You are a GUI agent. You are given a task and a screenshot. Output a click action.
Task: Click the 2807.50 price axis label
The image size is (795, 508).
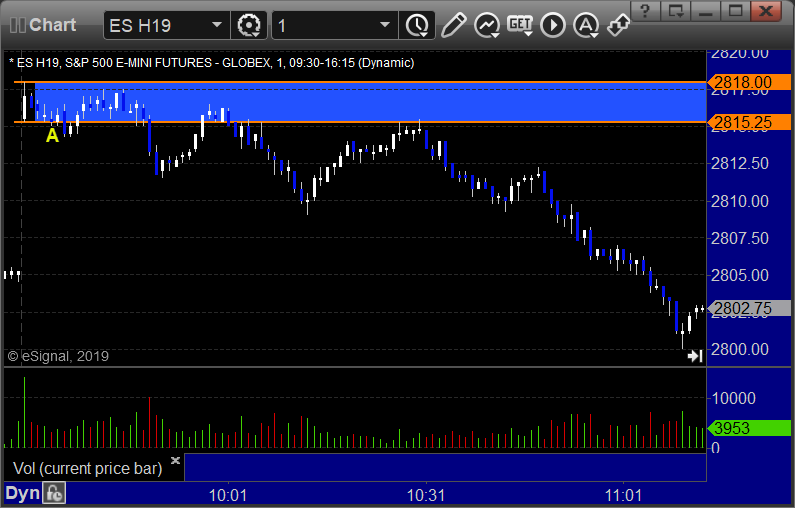click(x=740, y=238)
